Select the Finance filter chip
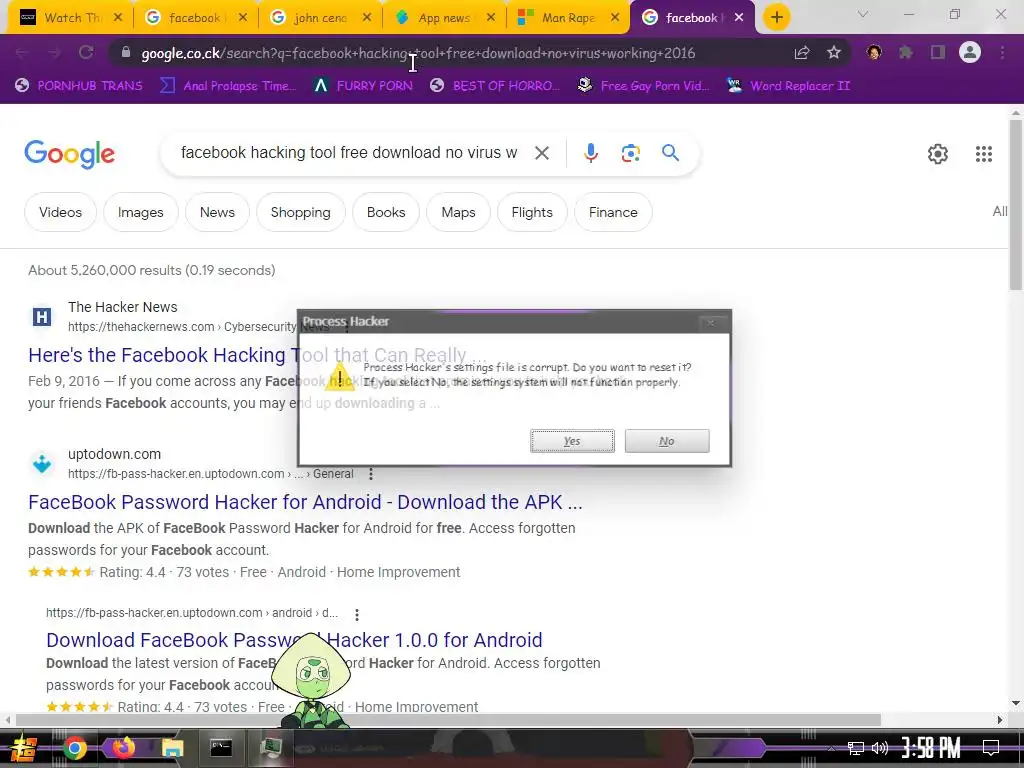Viewport: 1024px width, 768px height. [x=613, y=212]
